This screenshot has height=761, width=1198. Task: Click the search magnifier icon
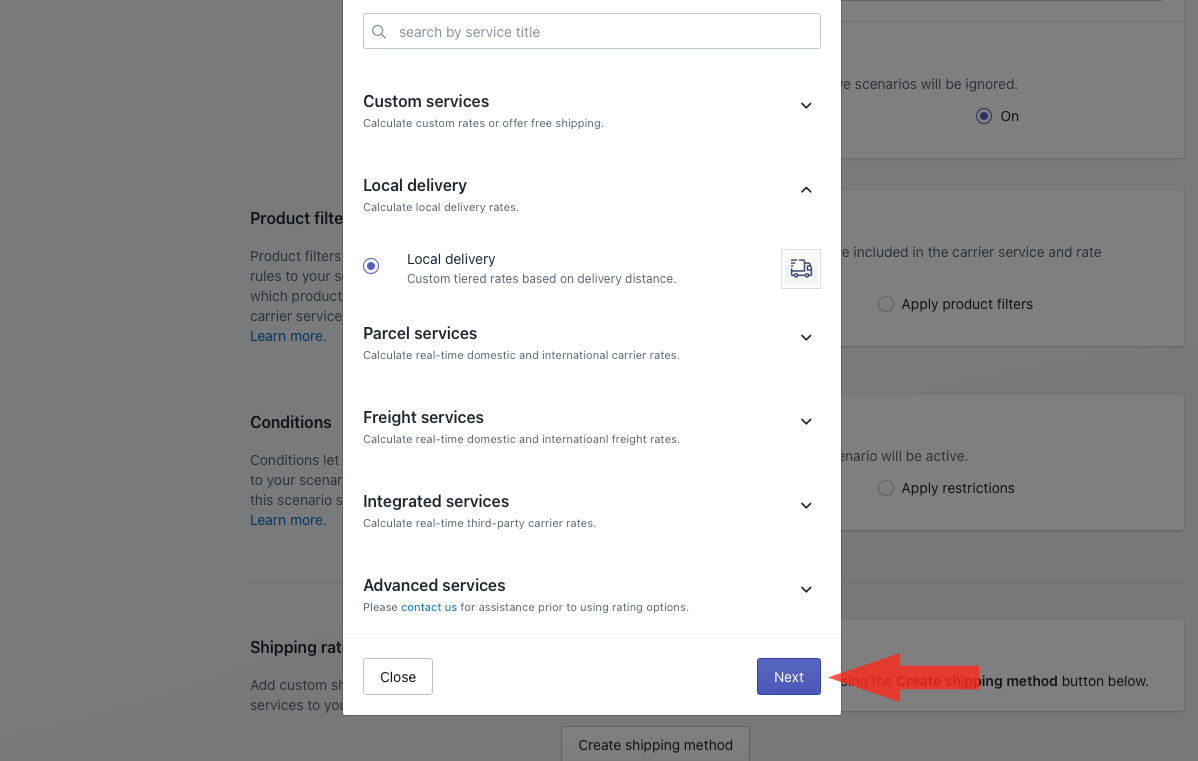(x=379, y=32)
